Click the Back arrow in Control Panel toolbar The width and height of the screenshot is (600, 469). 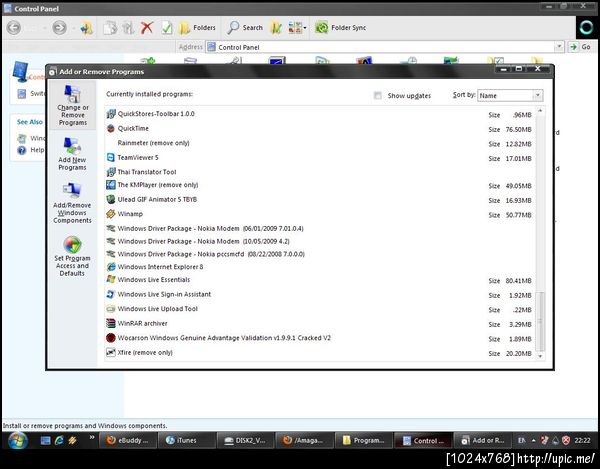(x=14, y=28)
